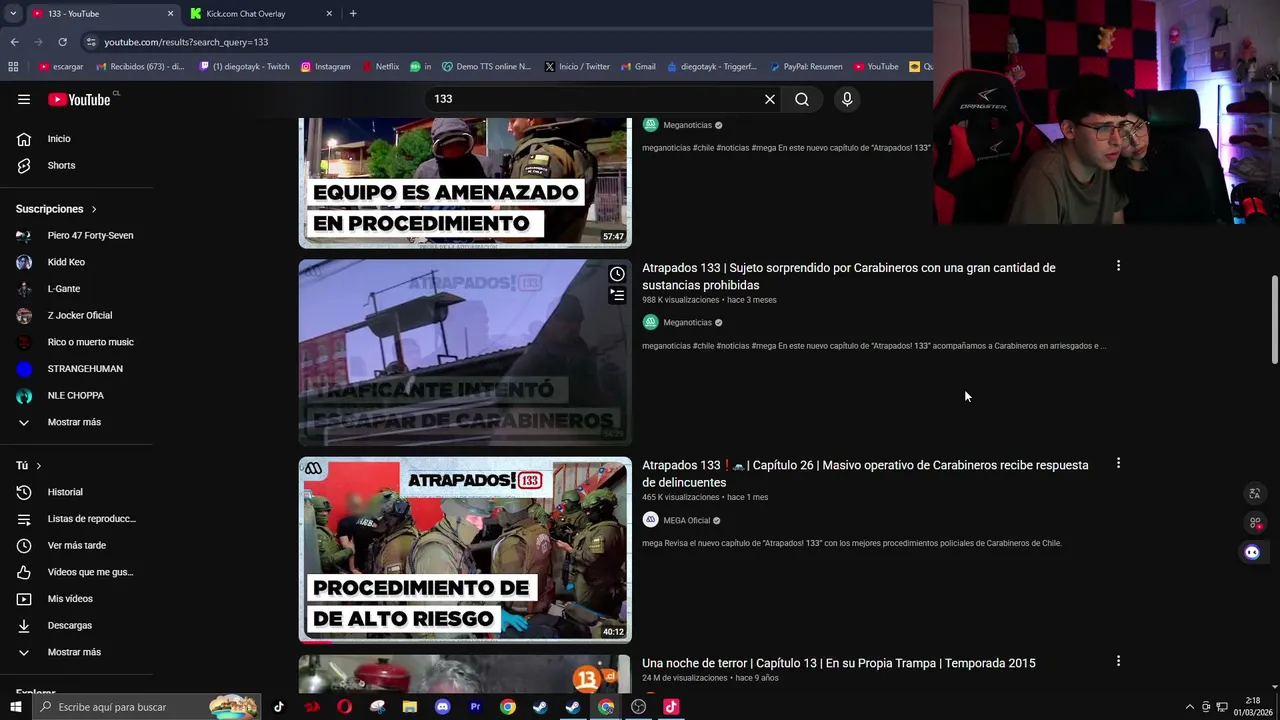The image size is (1280, 720).
Task: Clear the search box with X icon
Action: (x=770, y=99)
